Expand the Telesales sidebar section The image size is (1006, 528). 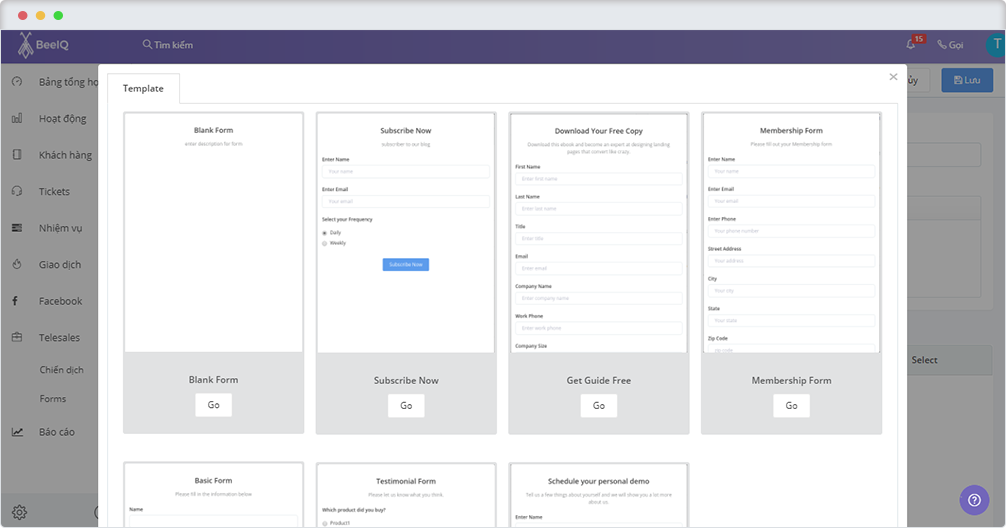click(59, 338)
